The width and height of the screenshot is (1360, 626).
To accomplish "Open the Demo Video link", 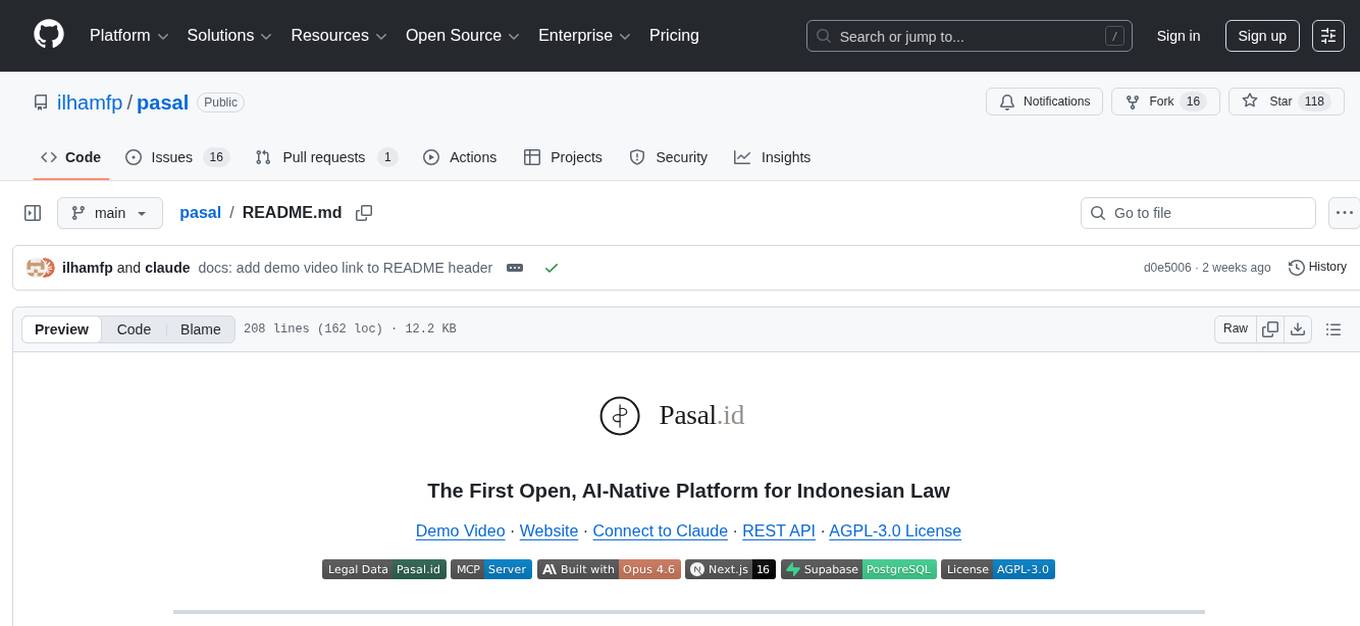I will [x=460, y=531].
